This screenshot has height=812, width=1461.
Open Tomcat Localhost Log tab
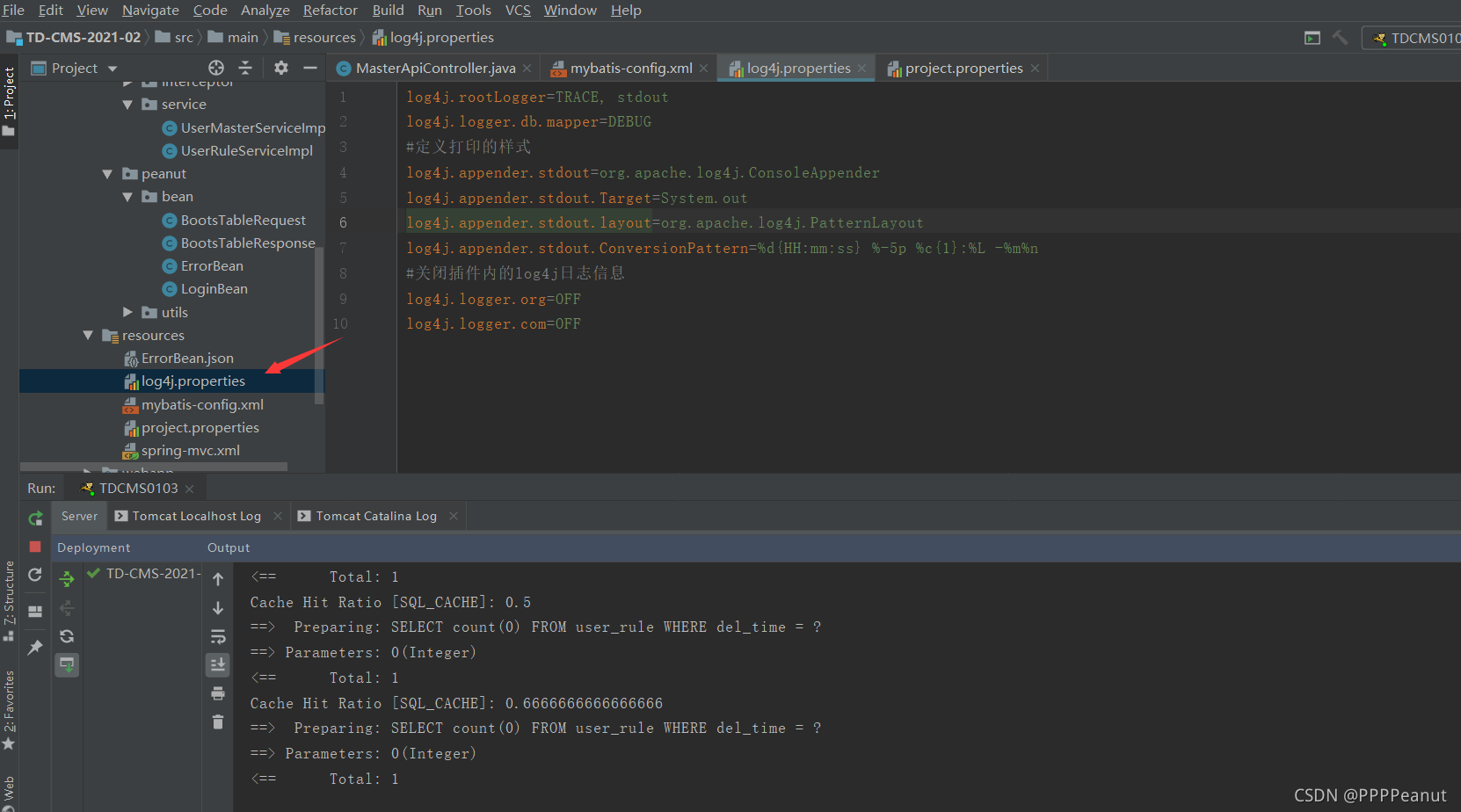(x=196, y=516)
